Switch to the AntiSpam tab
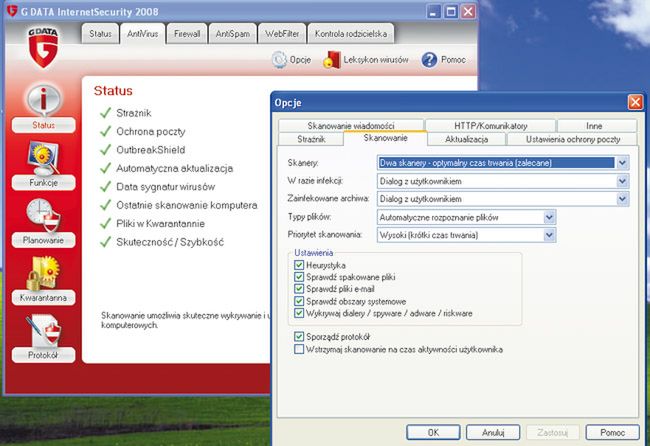Image resolution: width=650 pixels, height=446 pixels. (x=233, y=34)
